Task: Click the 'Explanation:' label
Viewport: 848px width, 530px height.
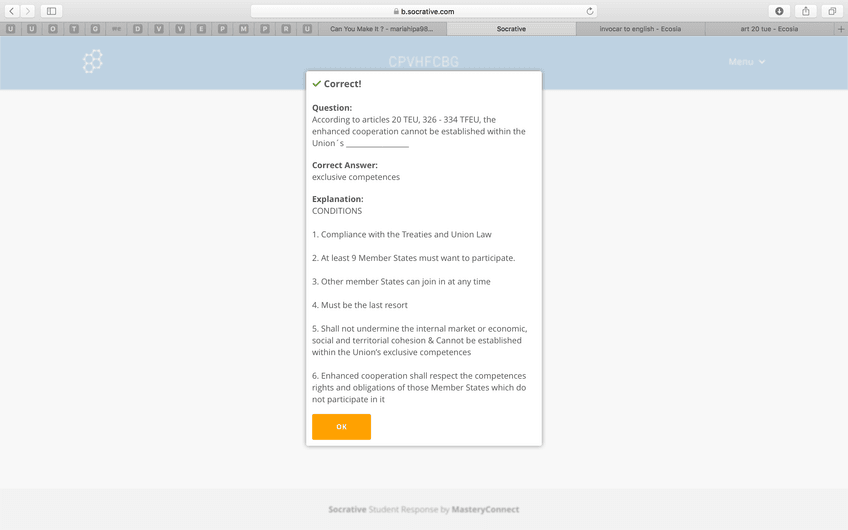Action: tap(337, 199)
